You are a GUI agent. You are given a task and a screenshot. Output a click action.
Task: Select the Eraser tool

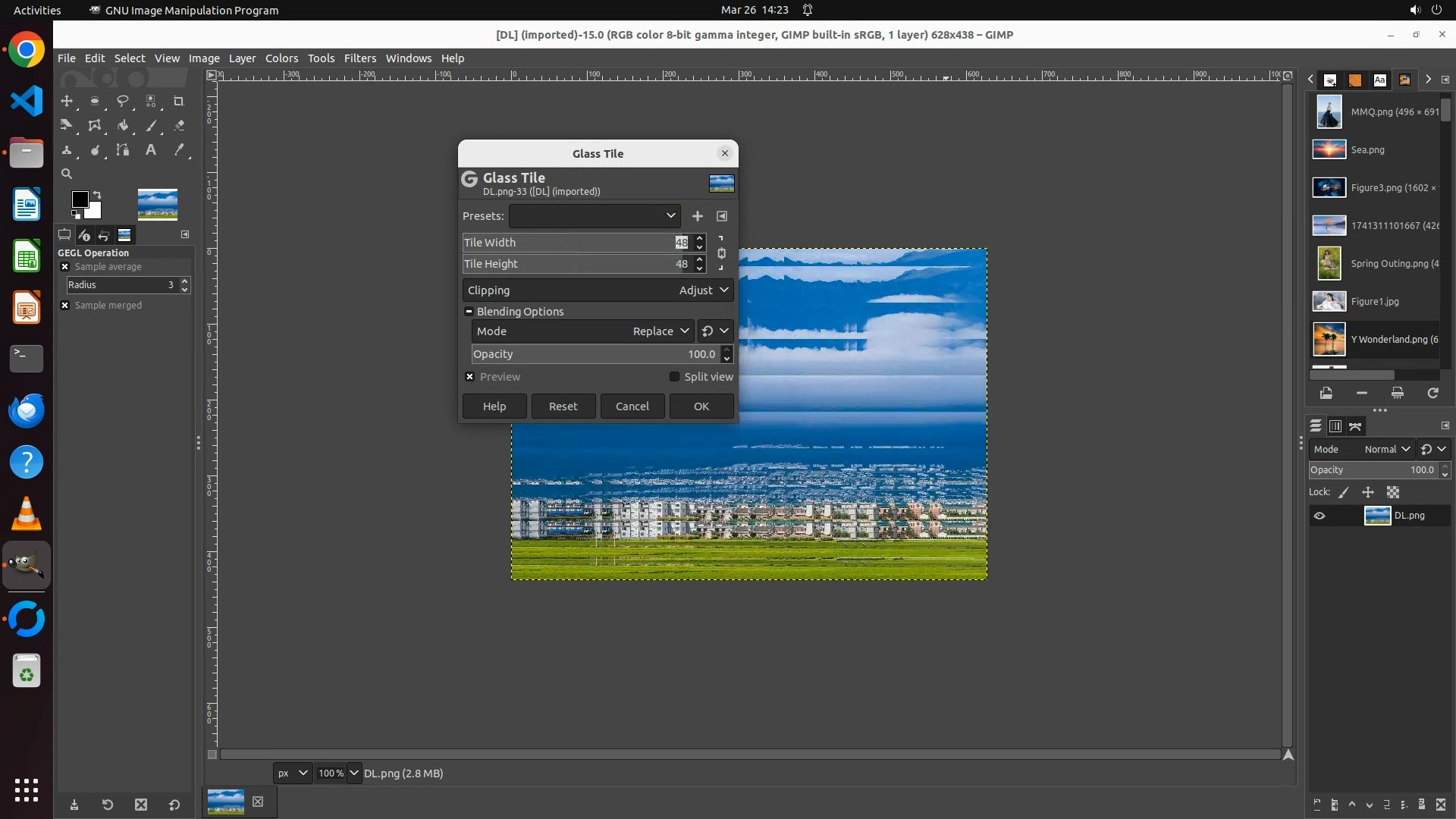(179, 126)
